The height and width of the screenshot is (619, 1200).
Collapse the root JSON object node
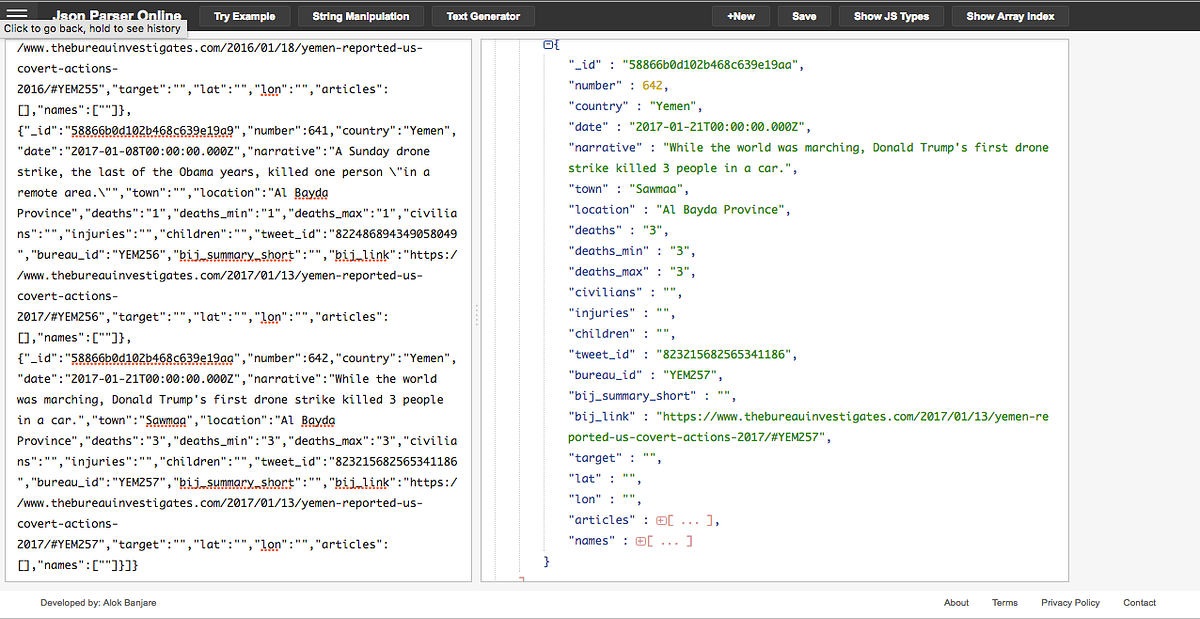click(546, 44)
